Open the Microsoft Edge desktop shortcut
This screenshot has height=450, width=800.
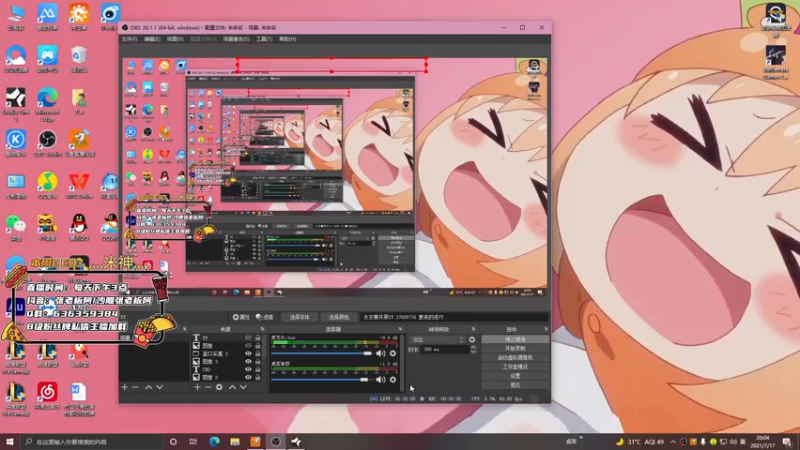[x=47, y=104]
